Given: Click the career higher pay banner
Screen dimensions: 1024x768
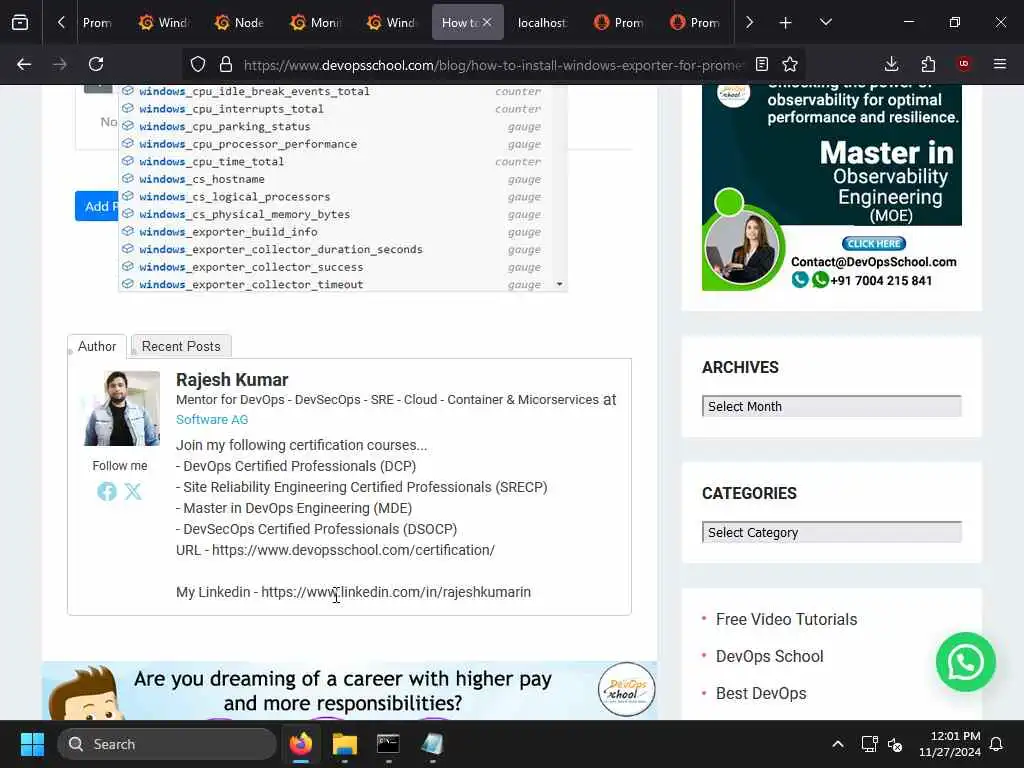Looking at the screenshot, I should (x=349, y=691).
